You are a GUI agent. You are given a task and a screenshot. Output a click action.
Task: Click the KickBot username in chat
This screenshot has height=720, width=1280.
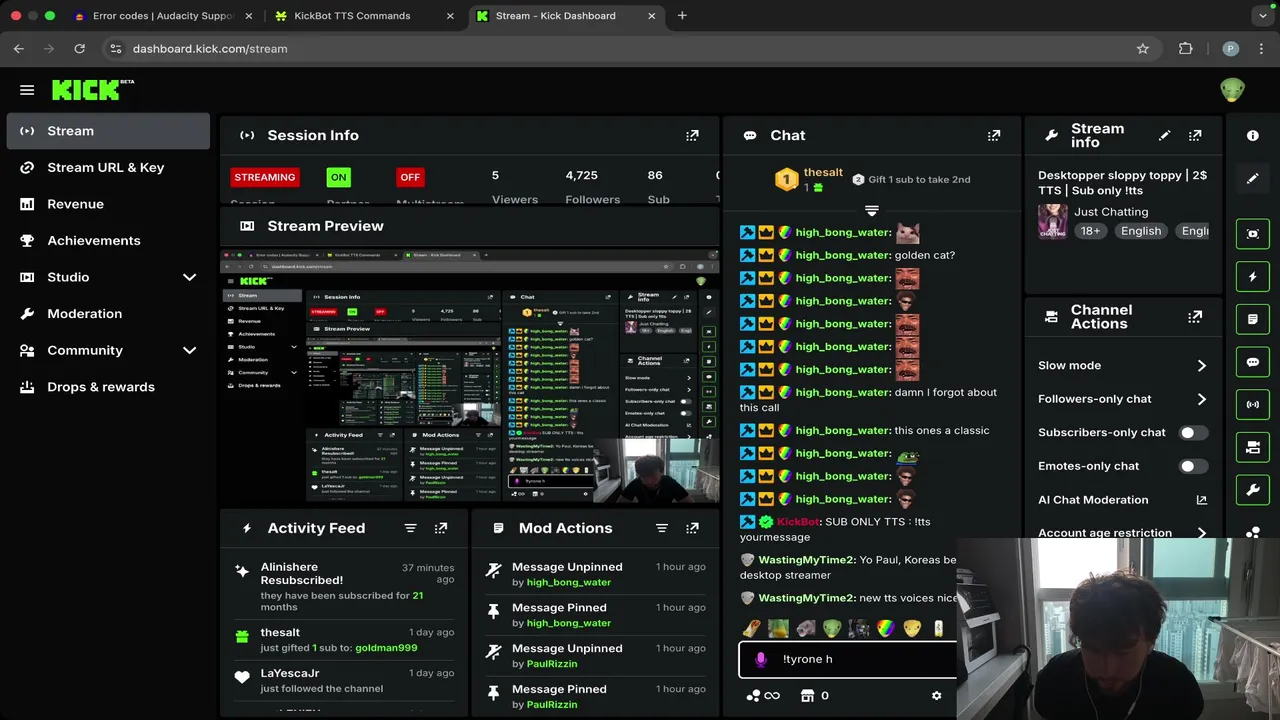798,522
